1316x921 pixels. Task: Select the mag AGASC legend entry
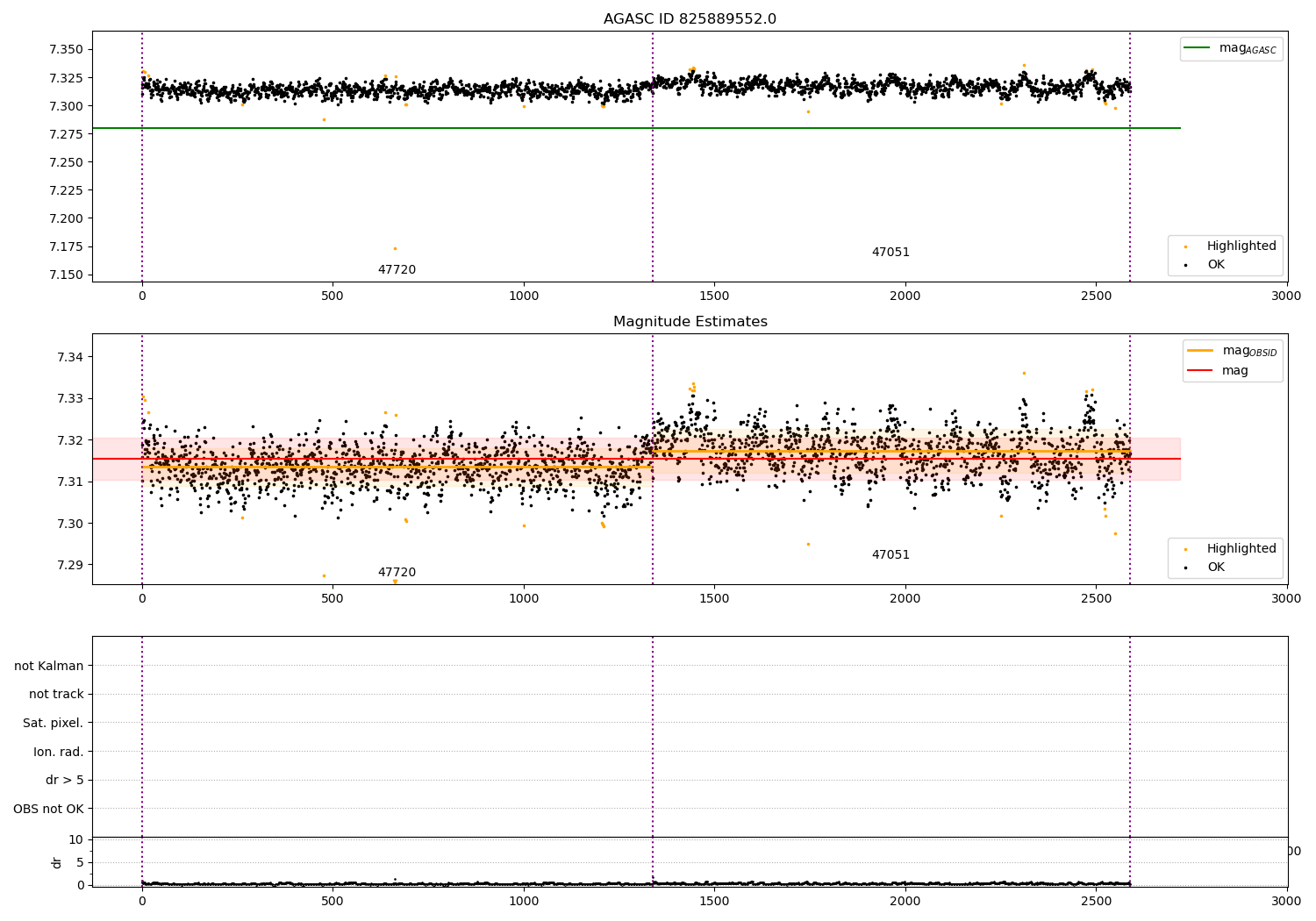(1231, 48)
